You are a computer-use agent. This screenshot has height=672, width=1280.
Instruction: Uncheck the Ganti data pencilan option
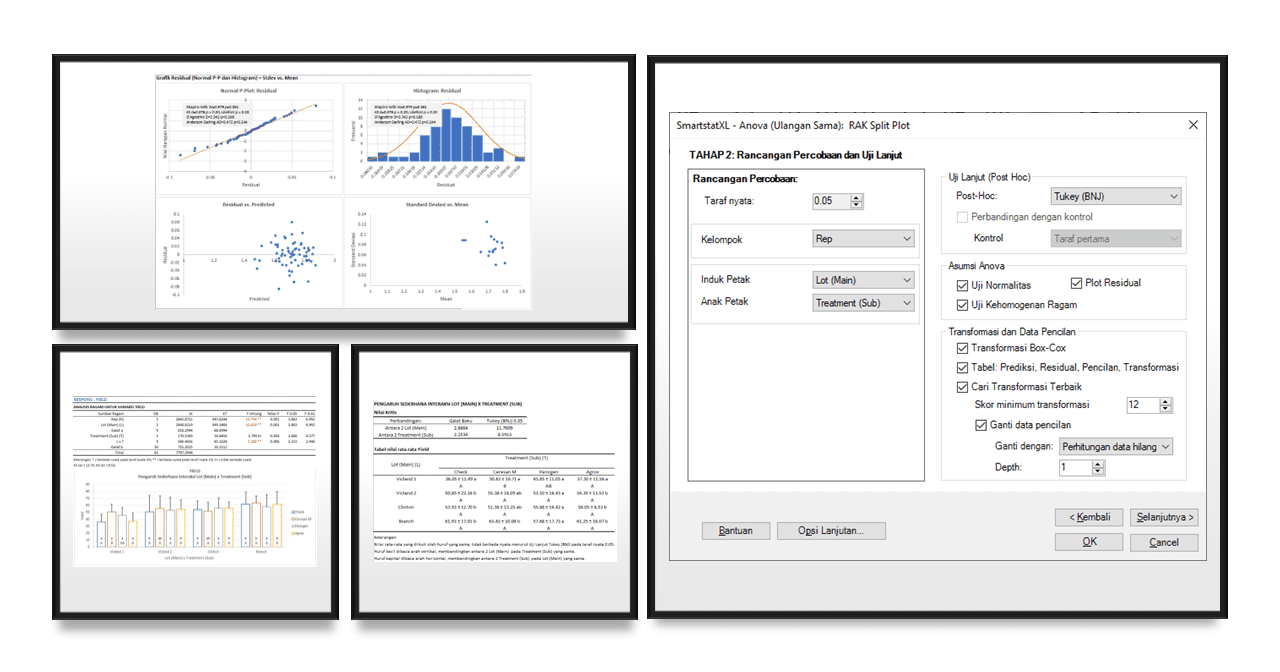[x=981, y=424]
